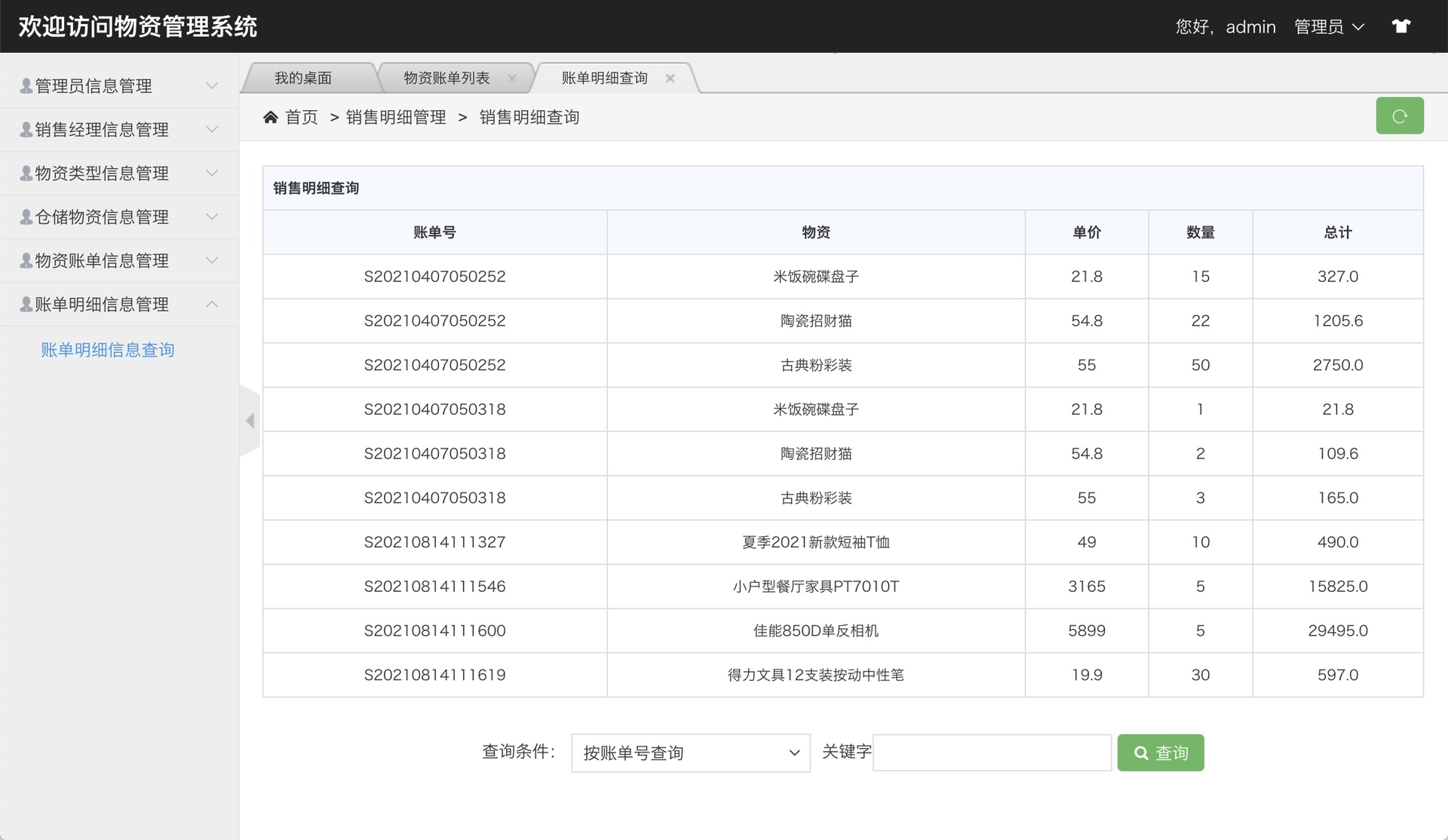1448x840 pixels.
Task: Click the home icon in the breadcrumb
Action: pyautogui.click(x=271, y=116)
